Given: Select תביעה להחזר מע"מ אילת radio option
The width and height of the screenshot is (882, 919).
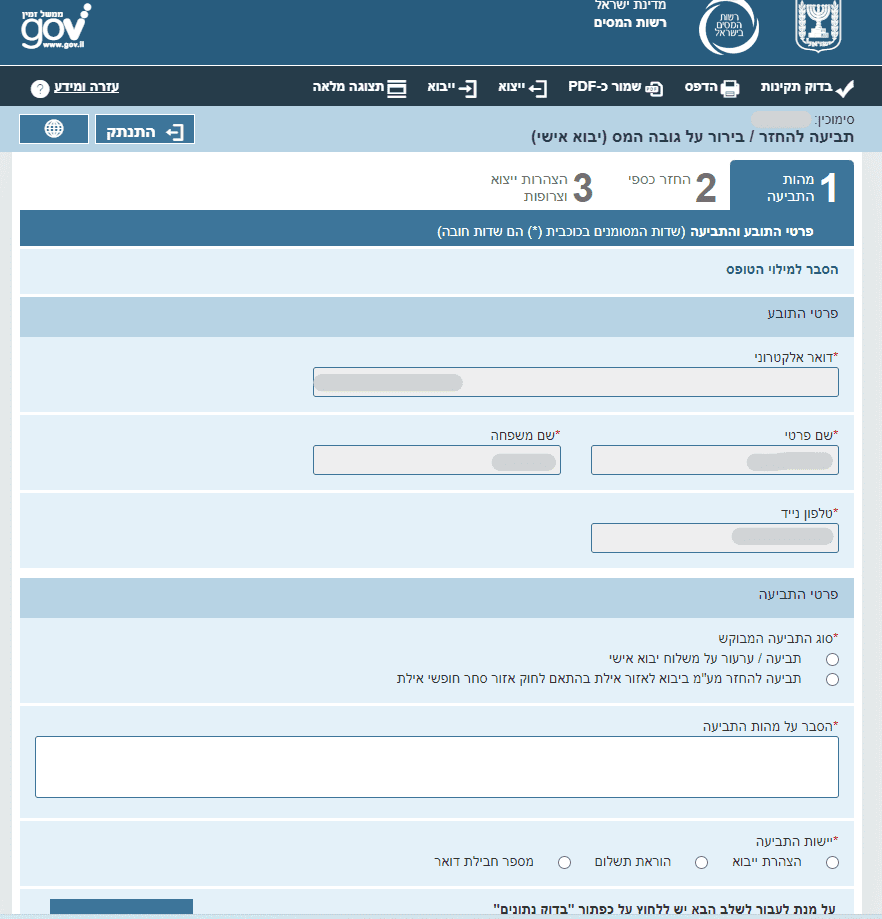Looking at the screenshot, I should tap(832, 679).
